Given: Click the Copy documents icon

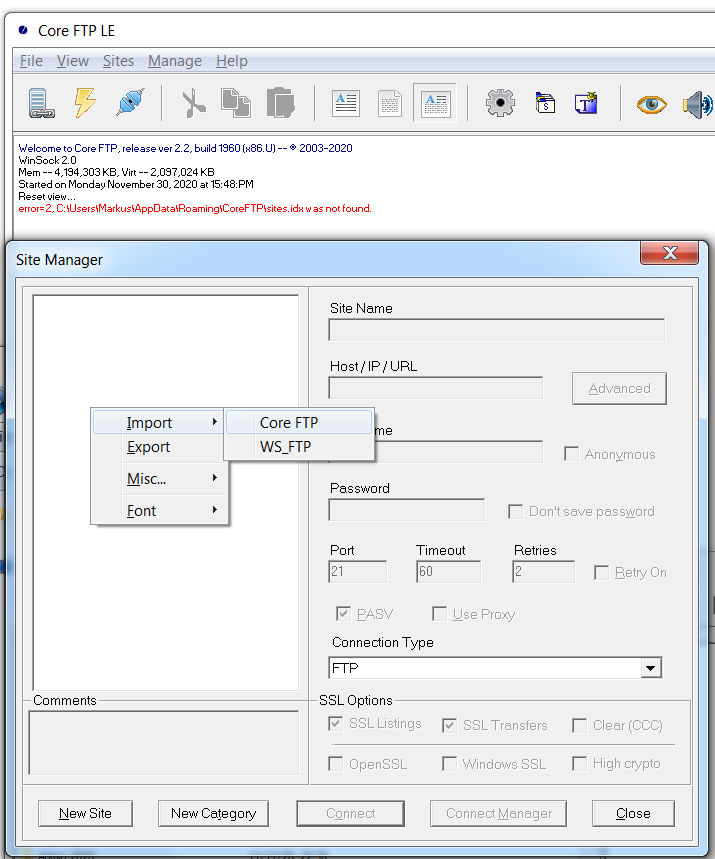Looking at the screenshot, I should (236, 103).
